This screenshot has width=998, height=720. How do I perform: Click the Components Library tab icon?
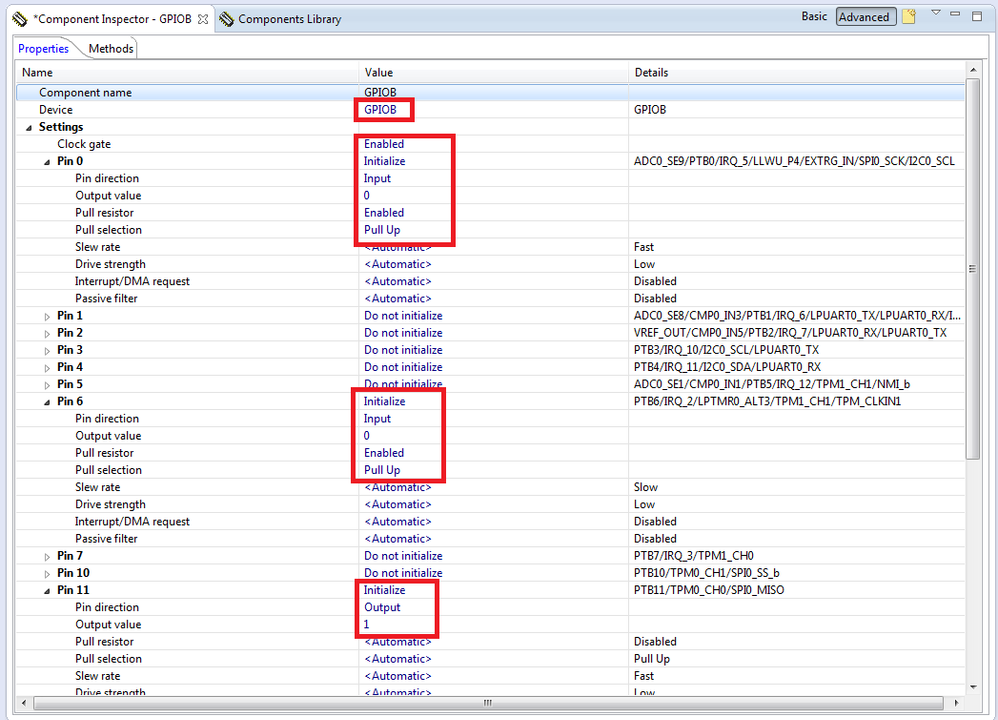[226, 19]
